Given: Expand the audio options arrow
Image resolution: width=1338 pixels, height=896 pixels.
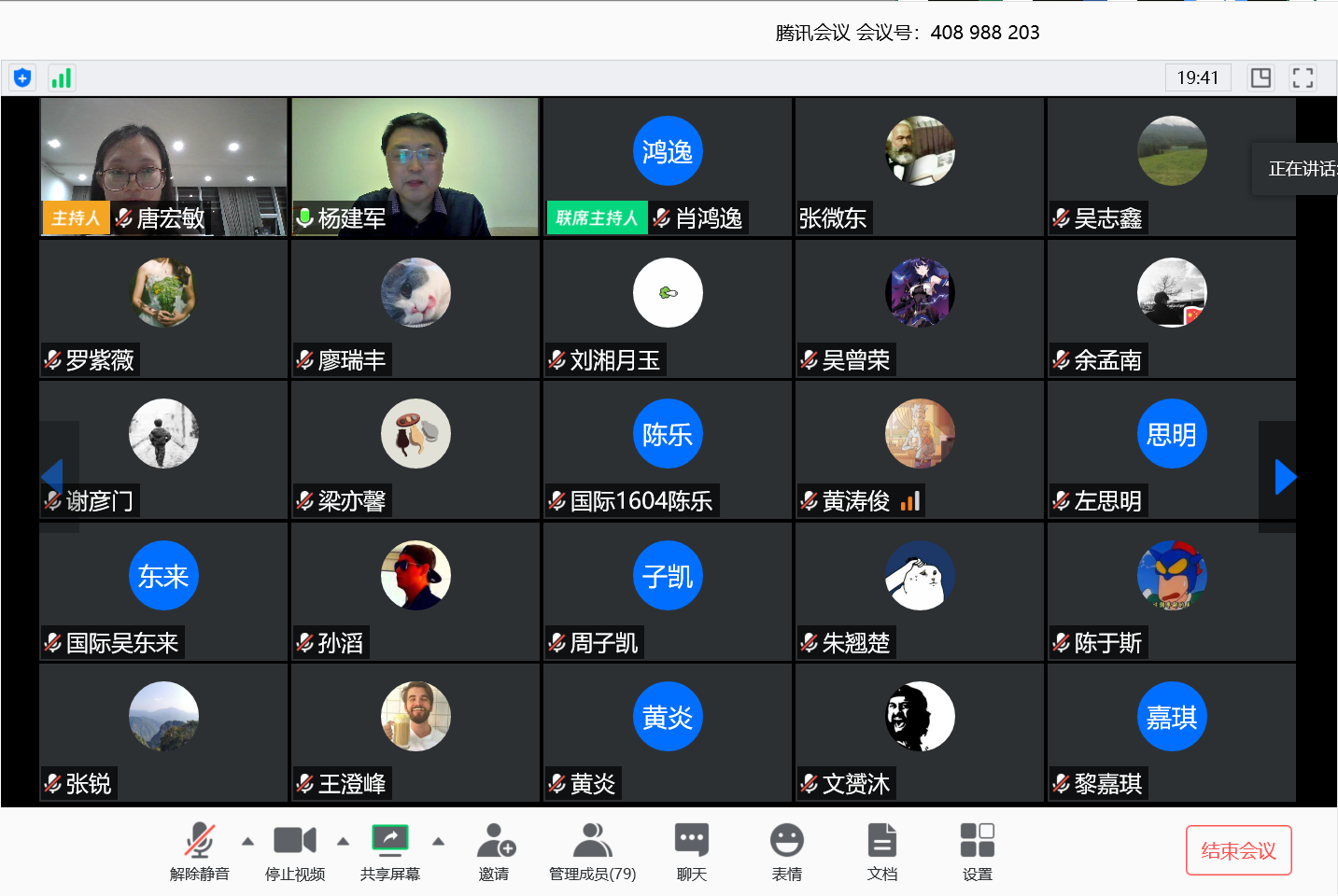Looking at the screenshot, I should coord(247,841).
